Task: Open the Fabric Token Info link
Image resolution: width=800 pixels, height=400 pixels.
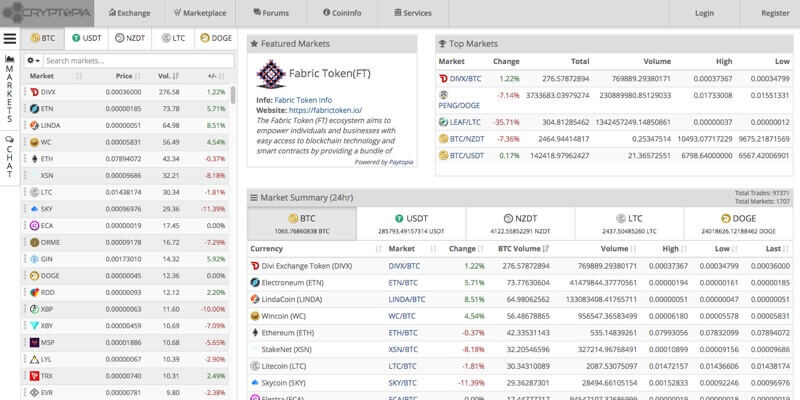Action: tap(303, 100)
